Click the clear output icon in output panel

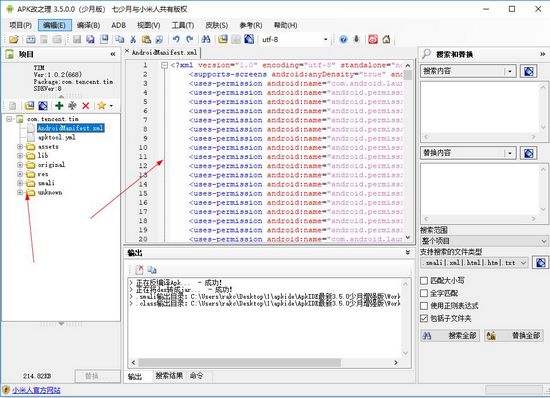139,270
